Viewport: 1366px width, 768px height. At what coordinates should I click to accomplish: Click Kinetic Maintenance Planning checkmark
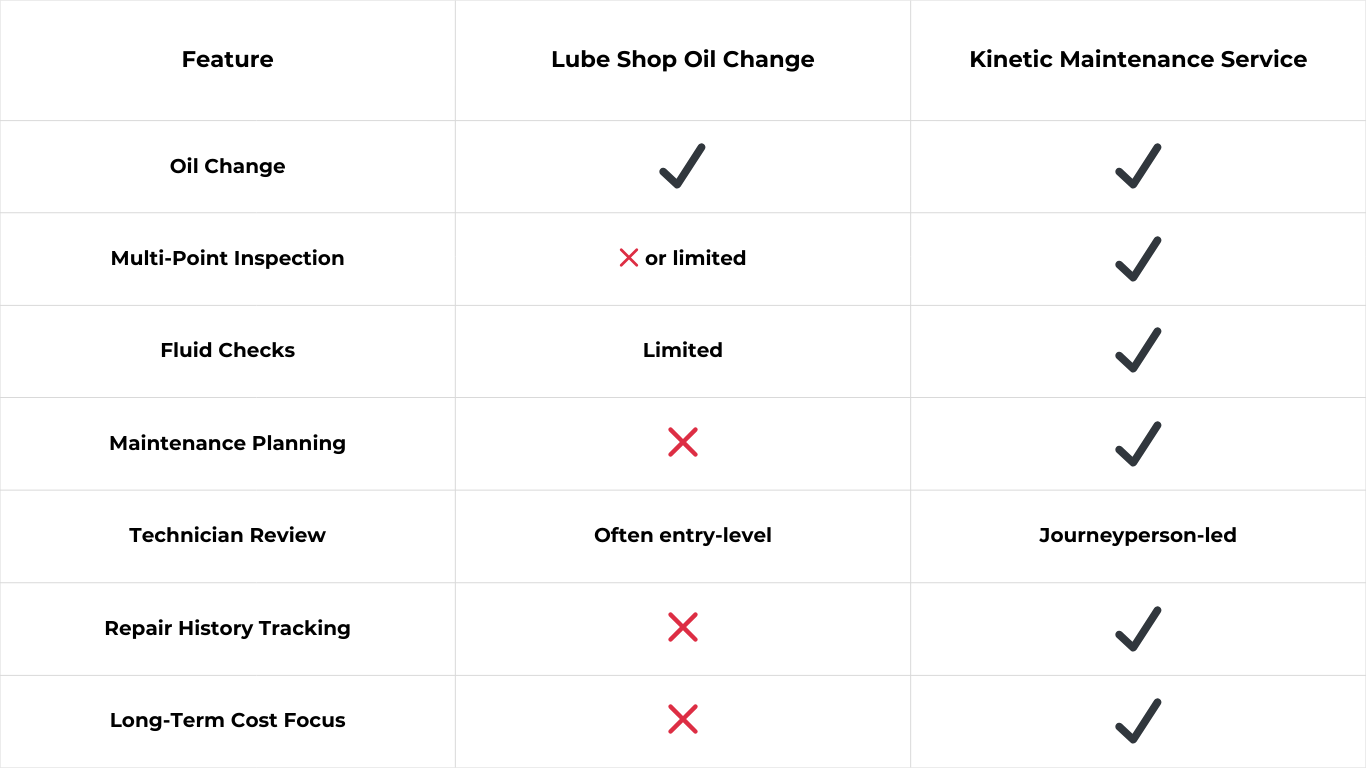tap(1138, 443)
